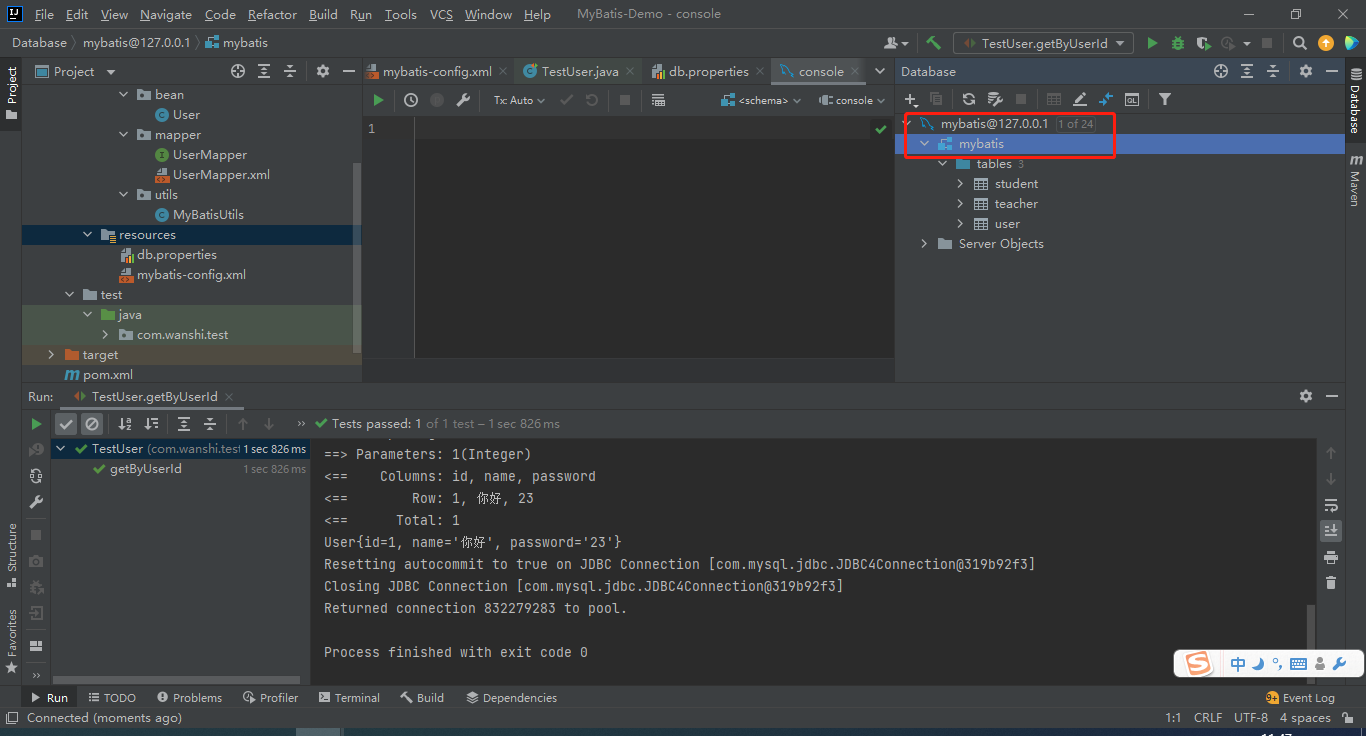
Task: Expand the target folder in Project tree
Action: [x=52, y=355]
